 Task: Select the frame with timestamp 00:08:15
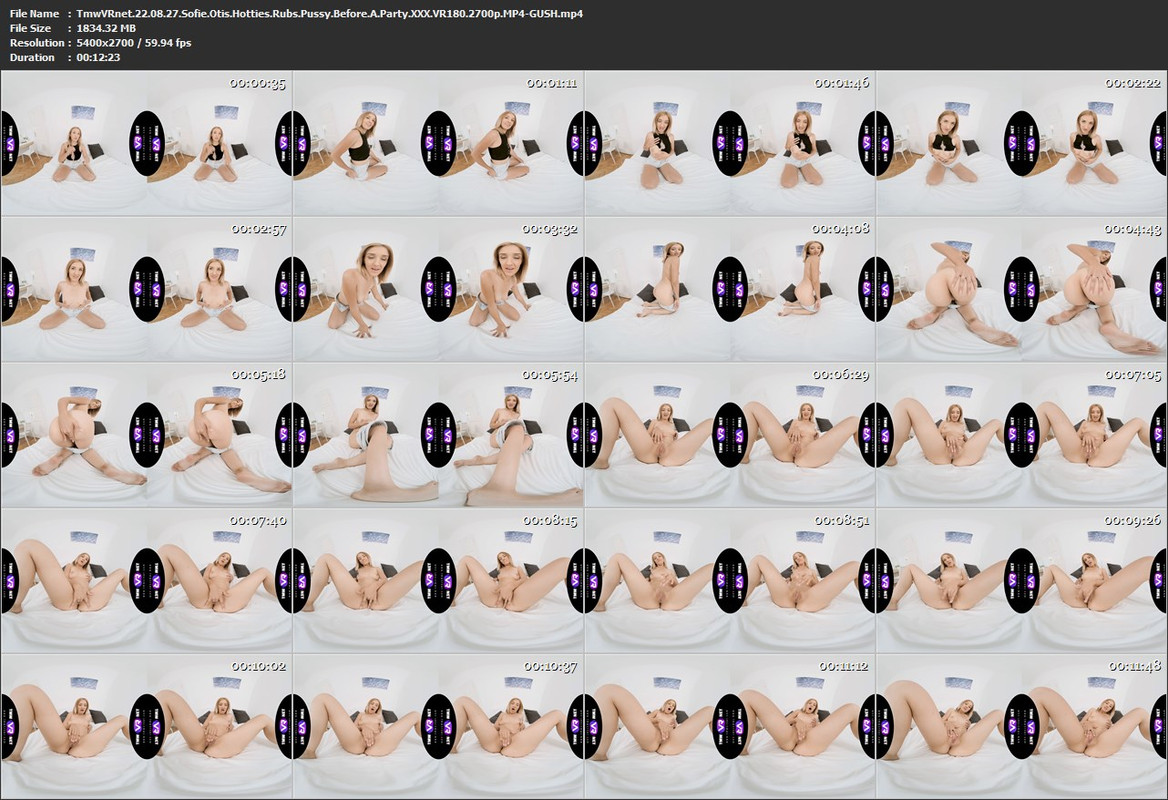438,581
